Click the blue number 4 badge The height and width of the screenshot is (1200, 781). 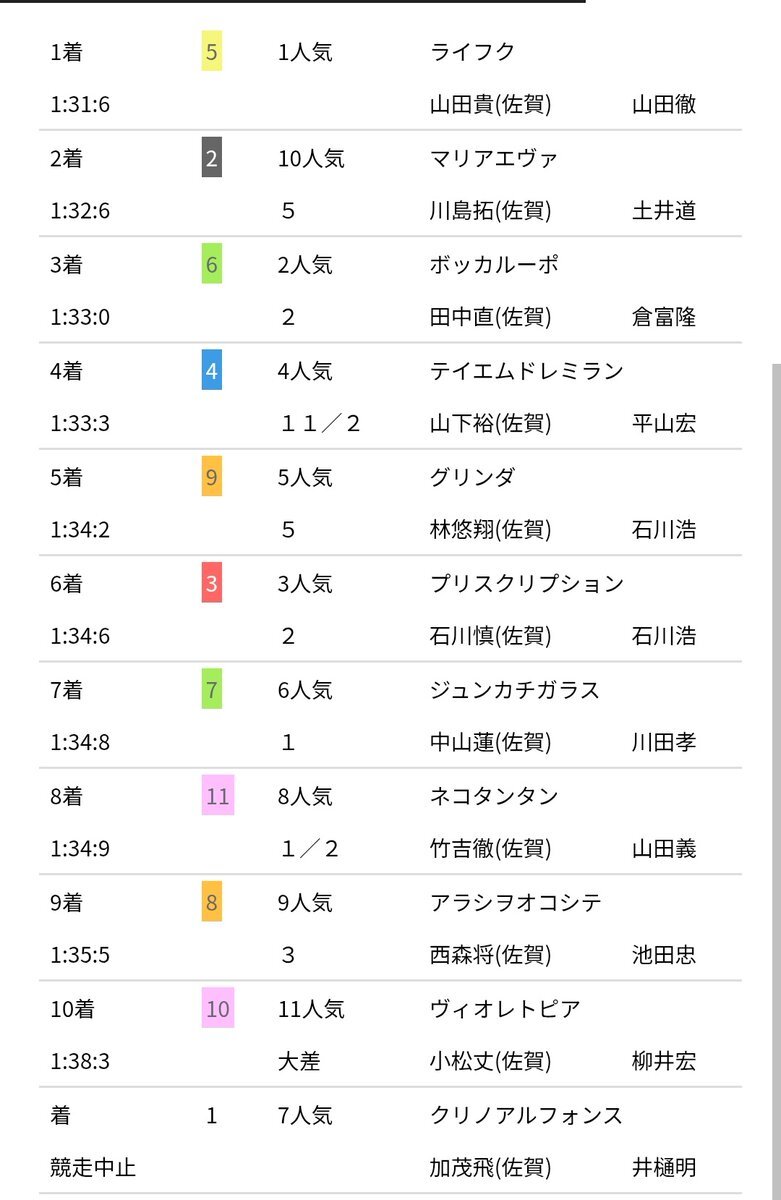coord(211,371)
